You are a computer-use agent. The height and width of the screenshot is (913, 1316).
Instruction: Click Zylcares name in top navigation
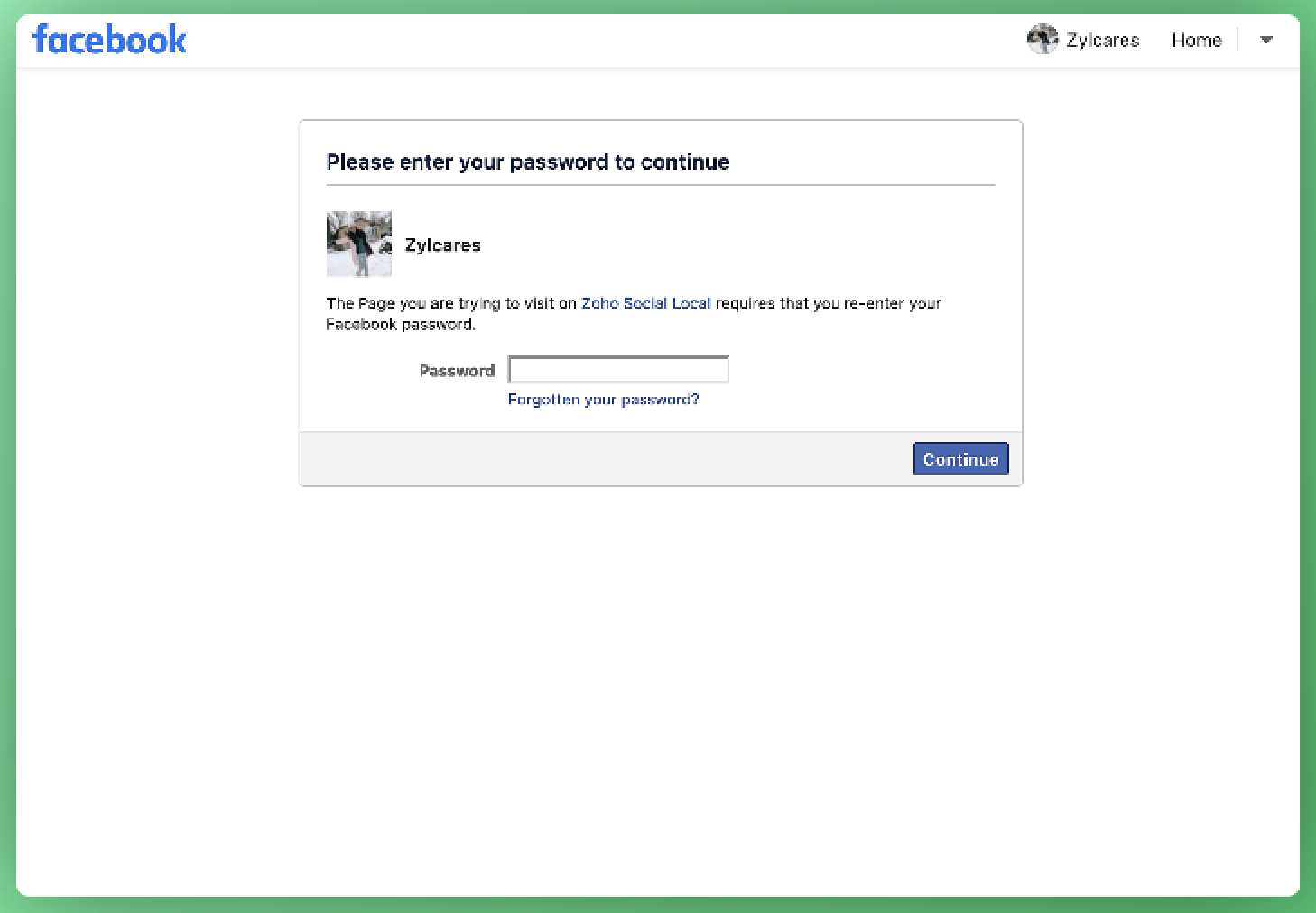(x=1102, y=40)
